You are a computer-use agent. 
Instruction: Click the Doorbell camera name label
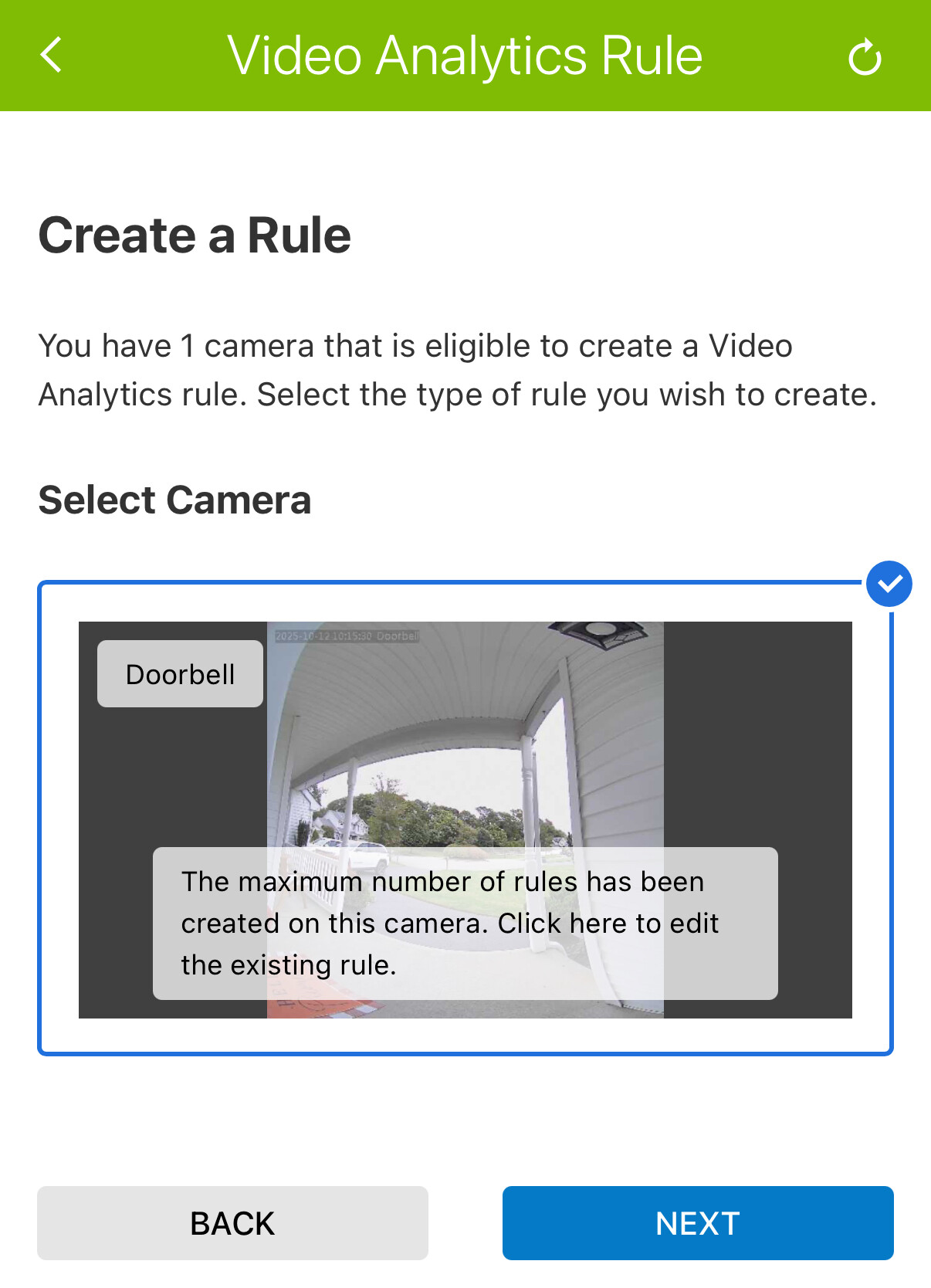click(180, 673)
